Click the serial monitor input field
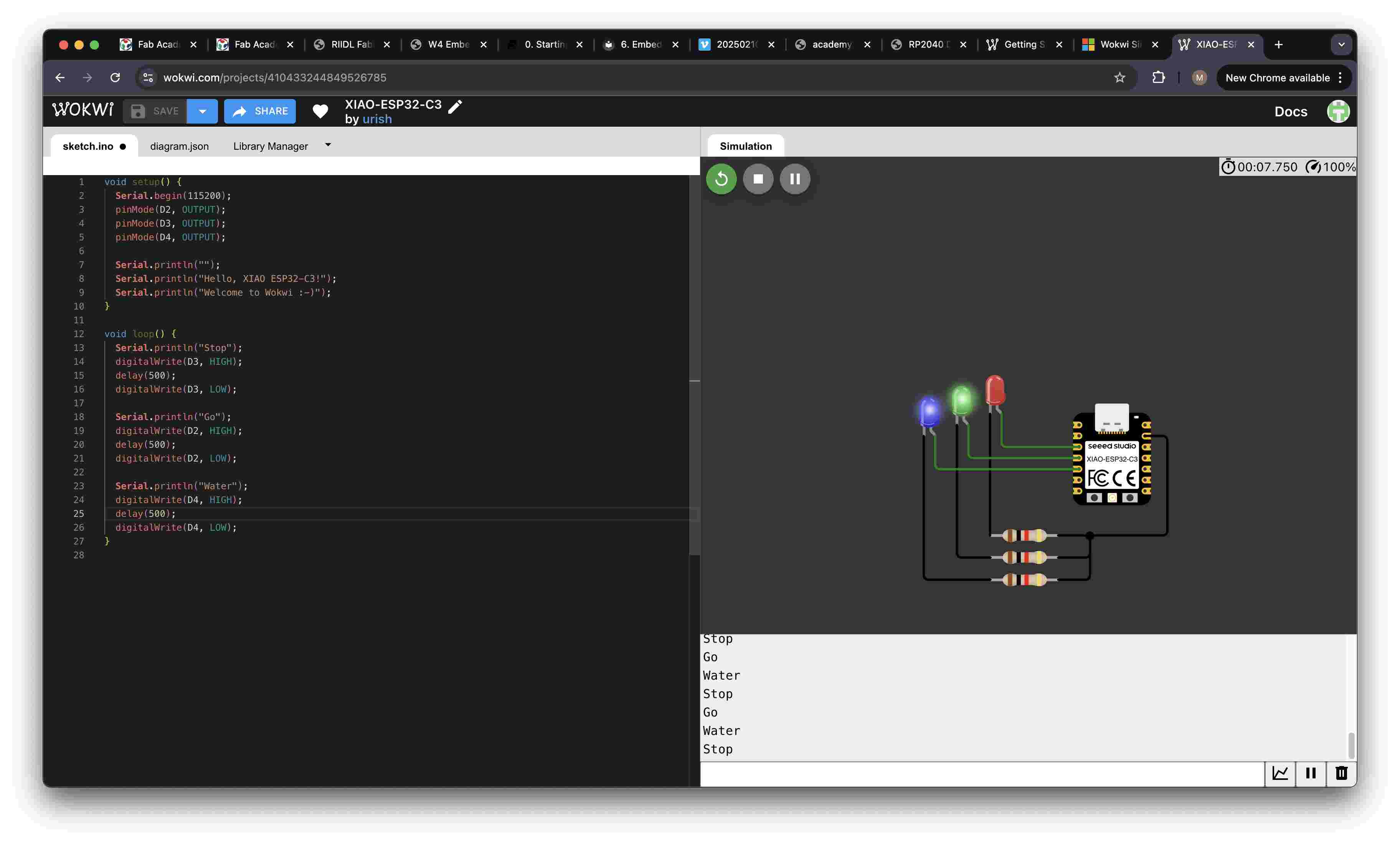This screenshot has width=1400, height=844. (982, 774)
